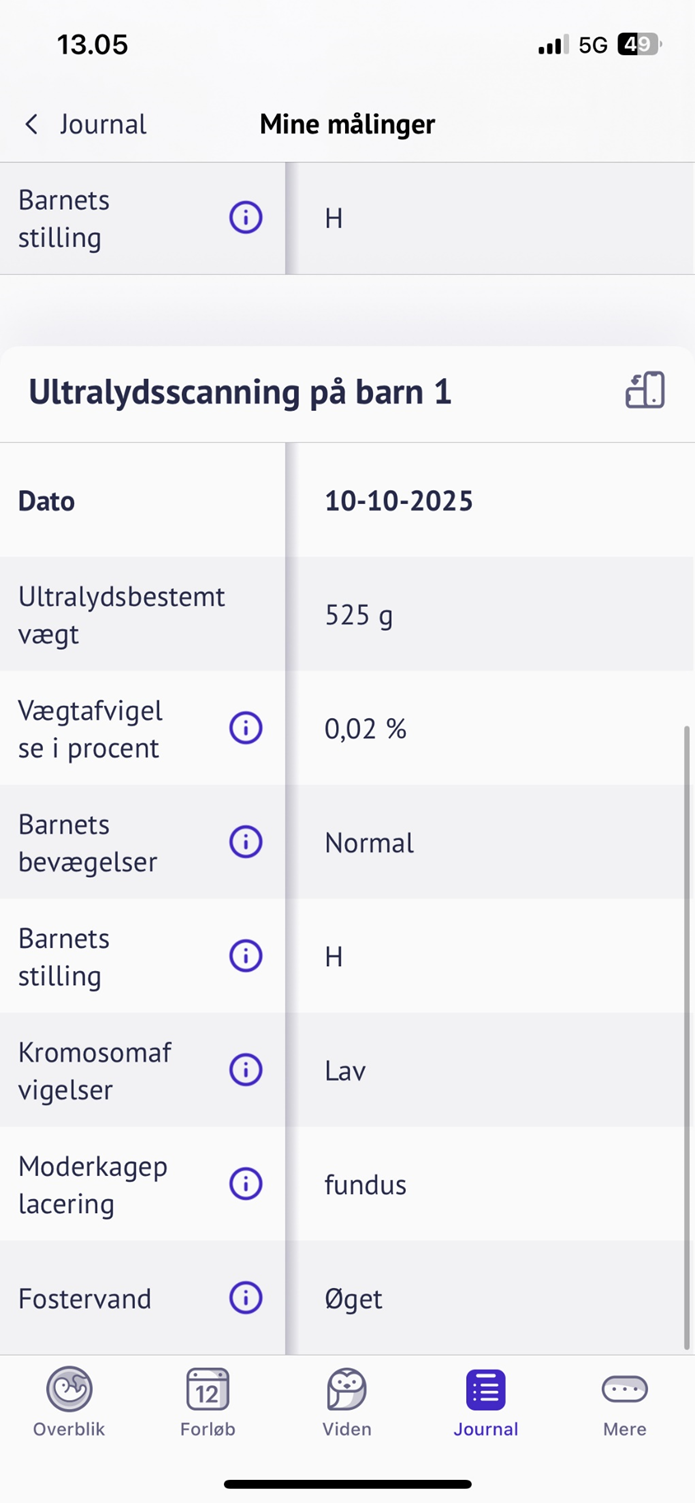Viewport: 695px width, 1503px height.
Task: Tap info icon for Barnets stilling under ultrasound
Action: [246, 956]
